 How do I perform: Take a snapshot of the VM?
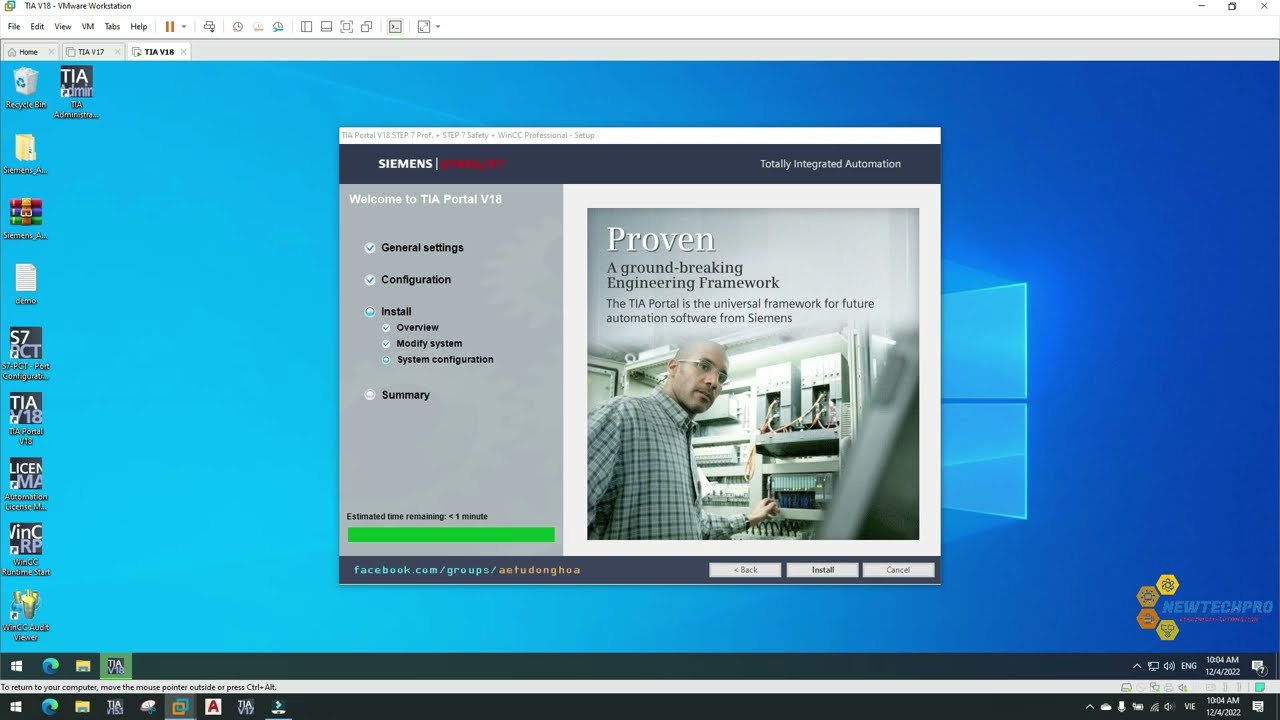coord(238,27)
